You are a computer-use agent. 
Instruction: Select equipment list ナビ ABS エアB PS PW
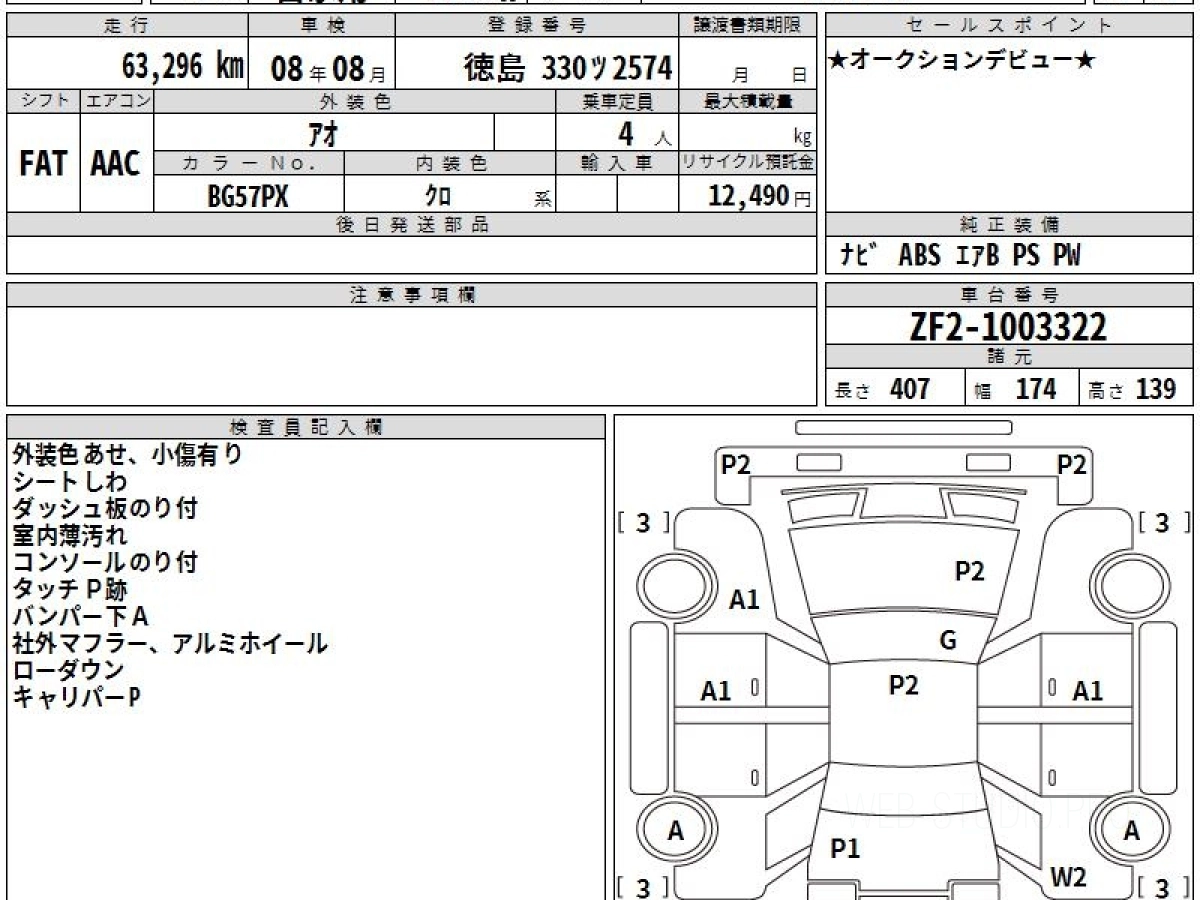pyautogui.click(x=960, y=256)
